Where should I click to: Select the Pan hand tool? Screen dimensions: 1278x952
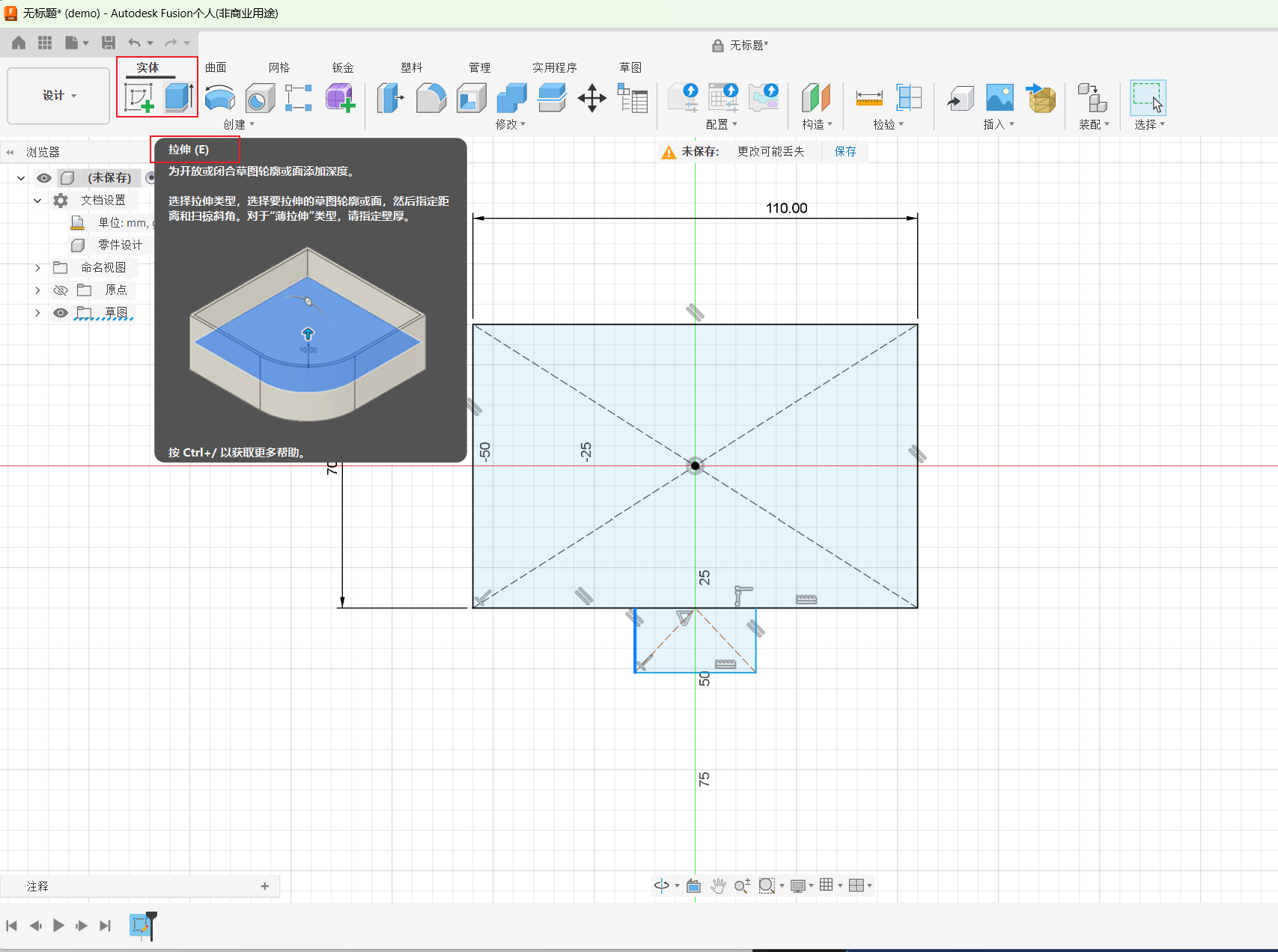(718, 885)
